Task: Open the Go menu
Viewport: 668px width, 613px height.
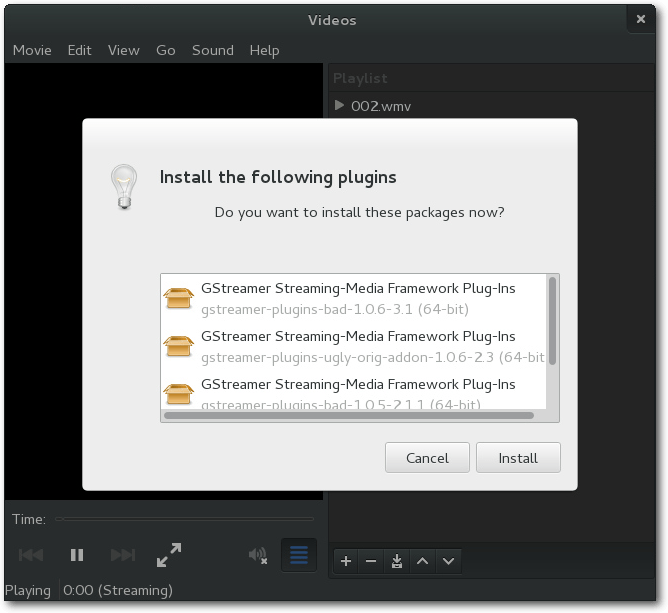Action: (166, 50)
